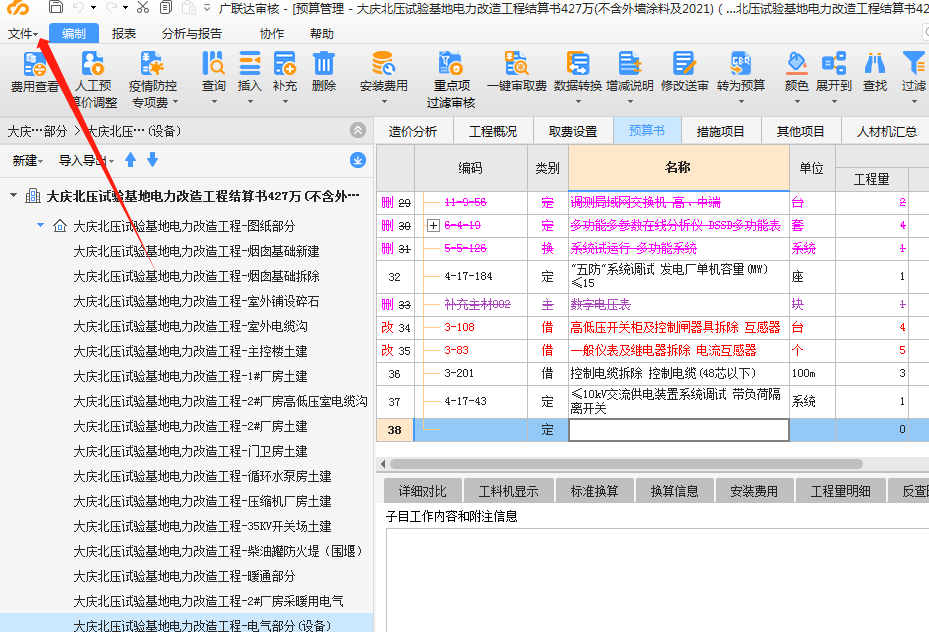Open the 导入导出 dropdown
Screen dimensions: 929x632
(86, 161)
